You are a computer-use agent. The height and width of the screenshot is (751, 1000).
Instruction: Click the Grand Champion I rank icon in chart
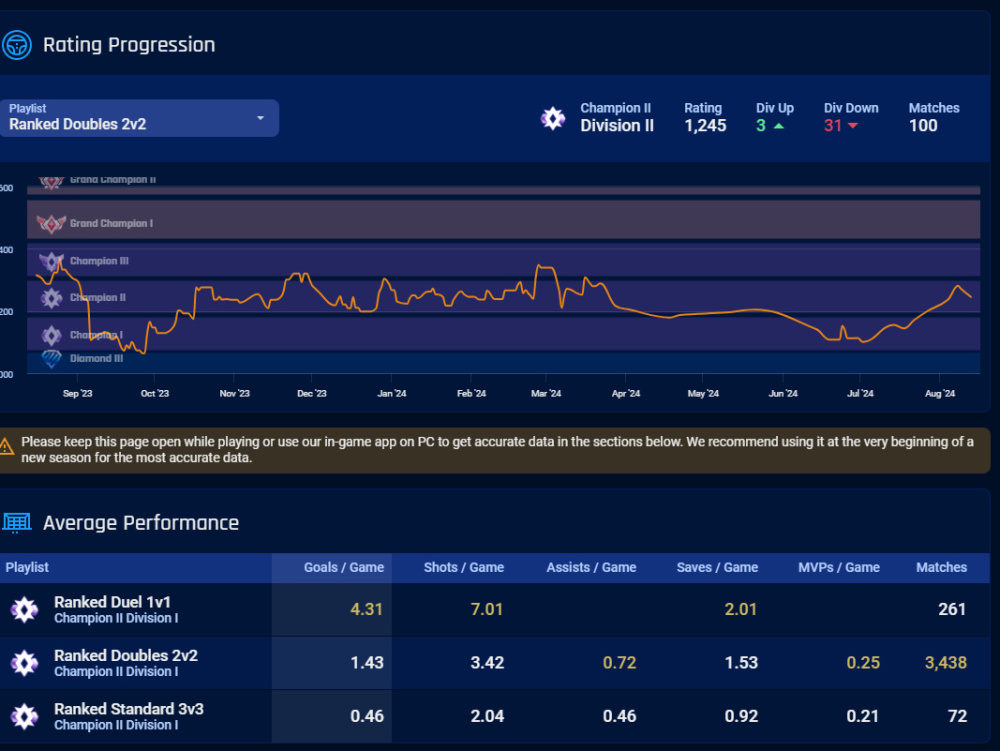click(51, 224)
